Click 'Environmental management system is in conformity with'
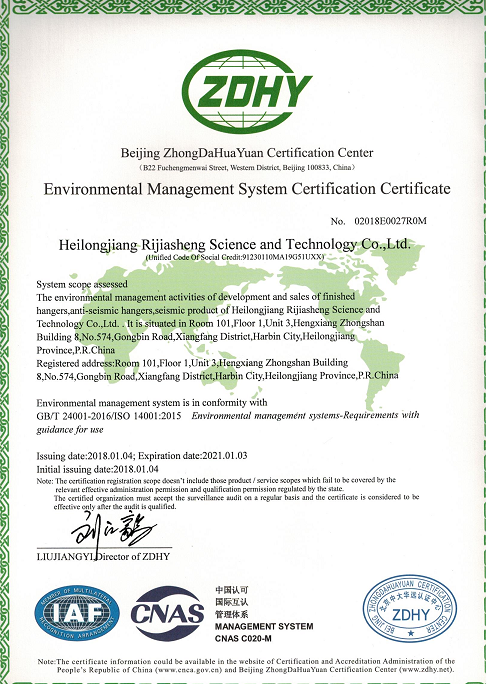This screenshot has width=487, height=684. pos(152,402)
